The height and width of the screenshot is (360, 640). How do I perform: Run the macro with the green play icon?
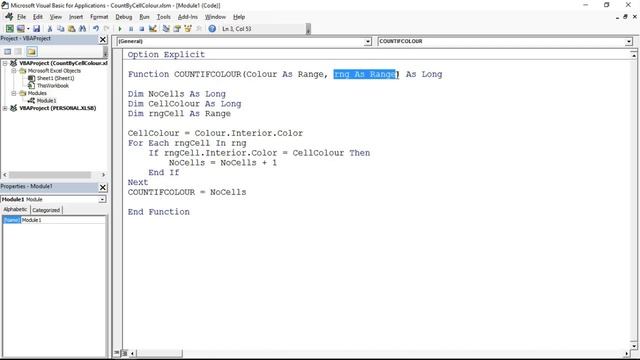120,29
